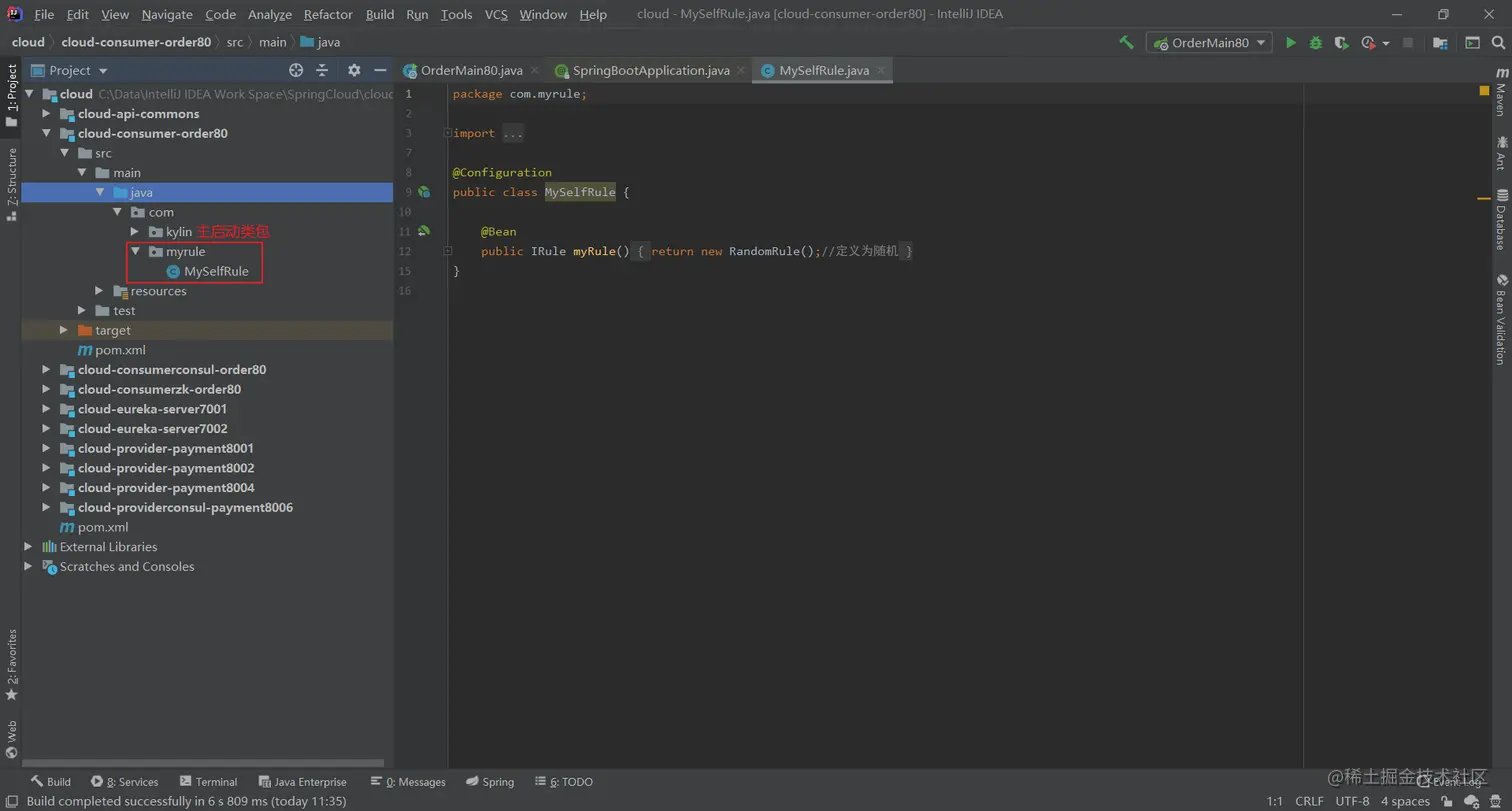Open the Spring tool window button

(489, 782)
